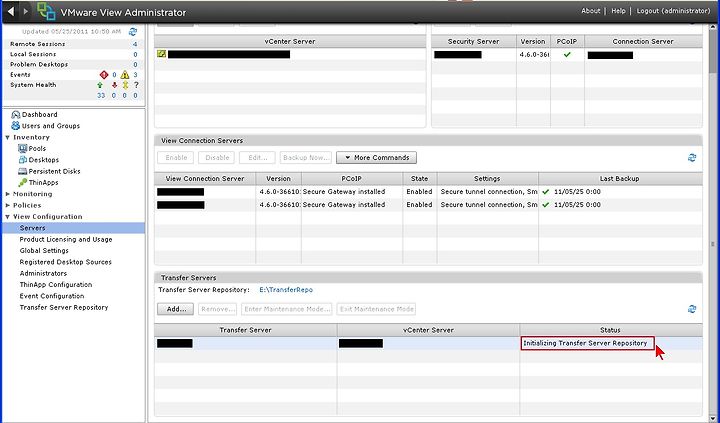The height and width of the screenshot is (423, 720).
Task: Click the PCoIP green checkmark for security server
Action: pos(567,54)
